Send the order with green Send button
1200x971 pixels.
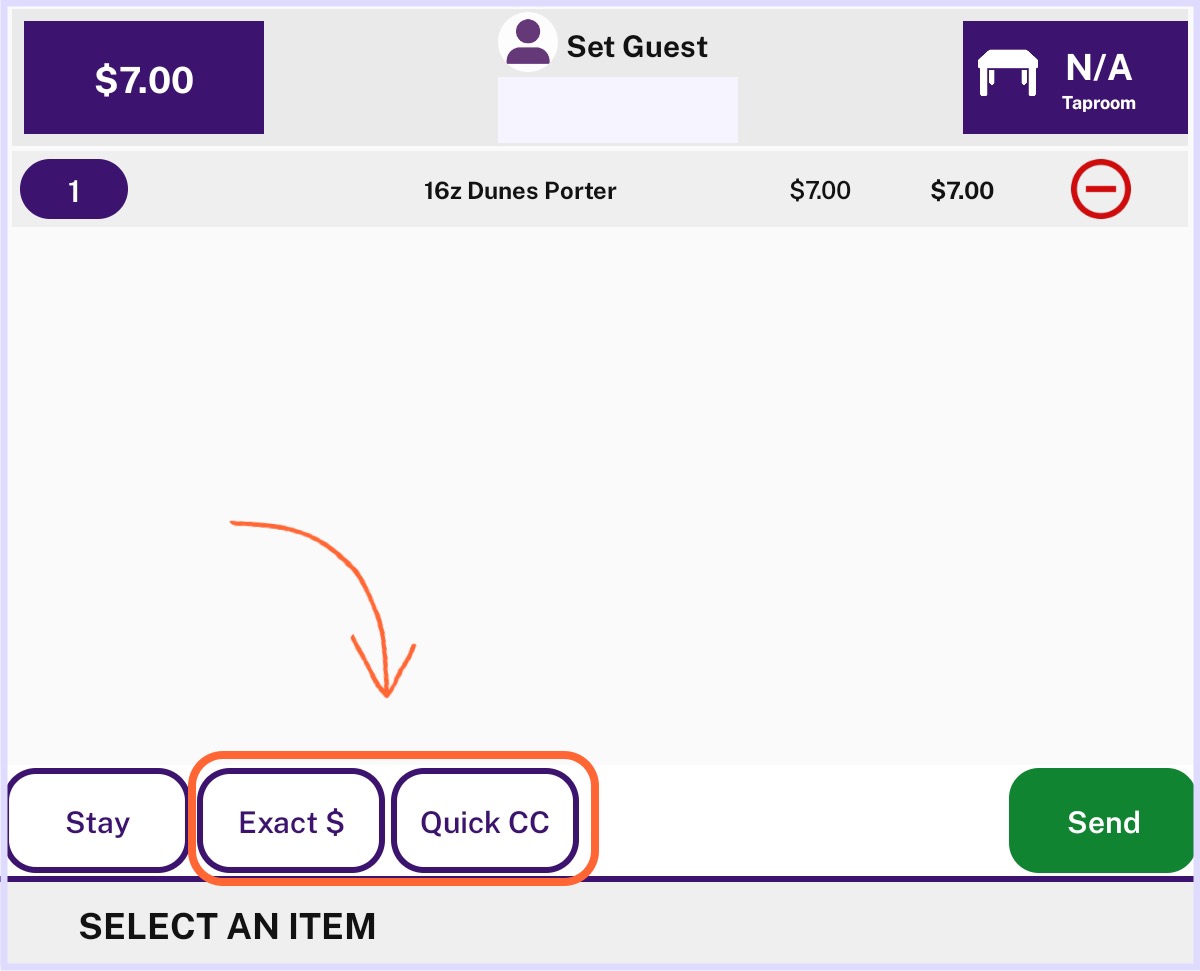(1102, 821)
